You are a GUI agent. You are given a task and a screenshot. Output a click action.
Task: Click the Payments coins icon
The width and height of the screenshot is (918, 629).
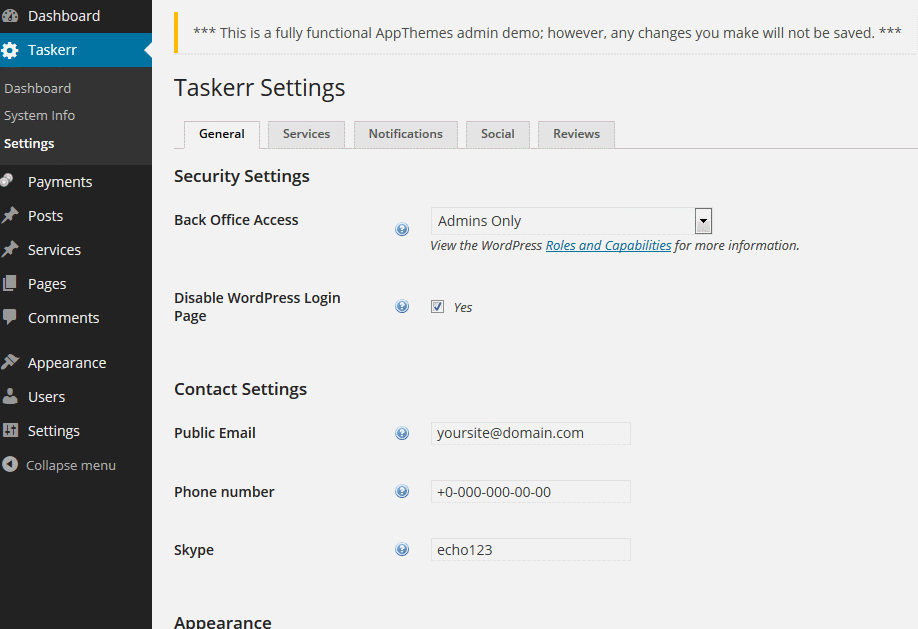8,180
